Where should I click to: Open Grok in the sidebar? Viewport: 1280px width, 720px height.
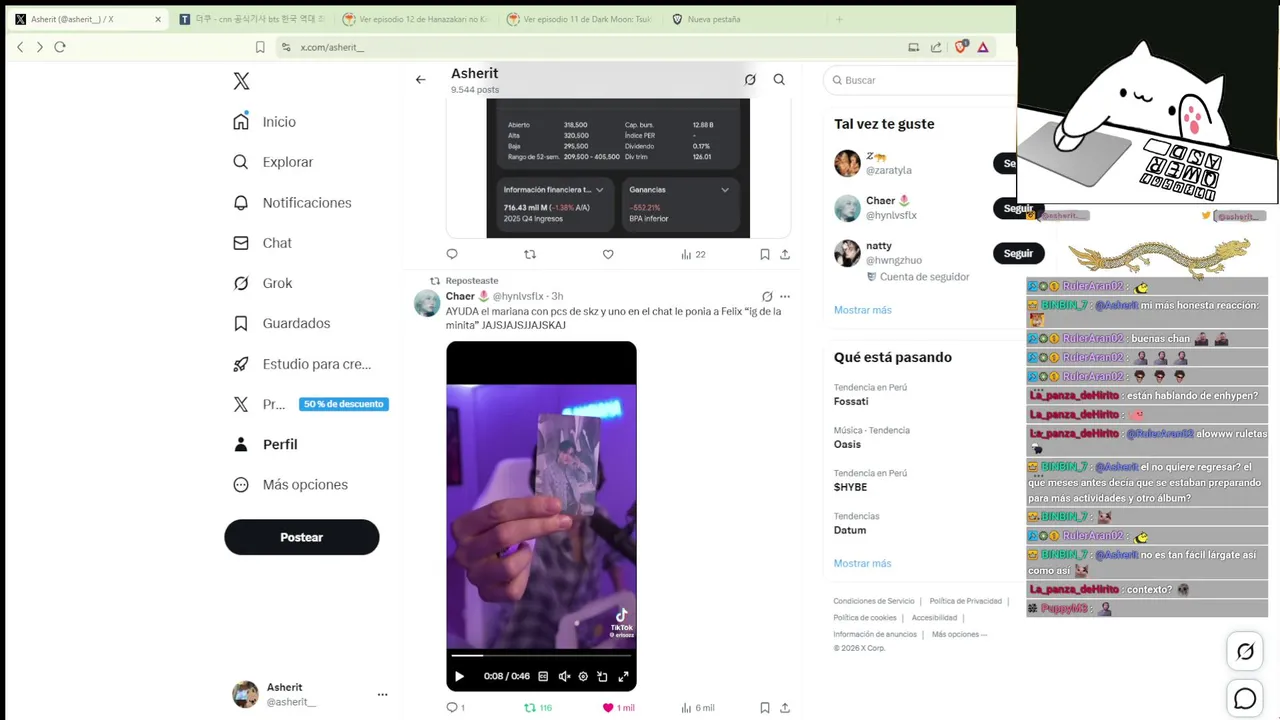click(x=262, y=283)
